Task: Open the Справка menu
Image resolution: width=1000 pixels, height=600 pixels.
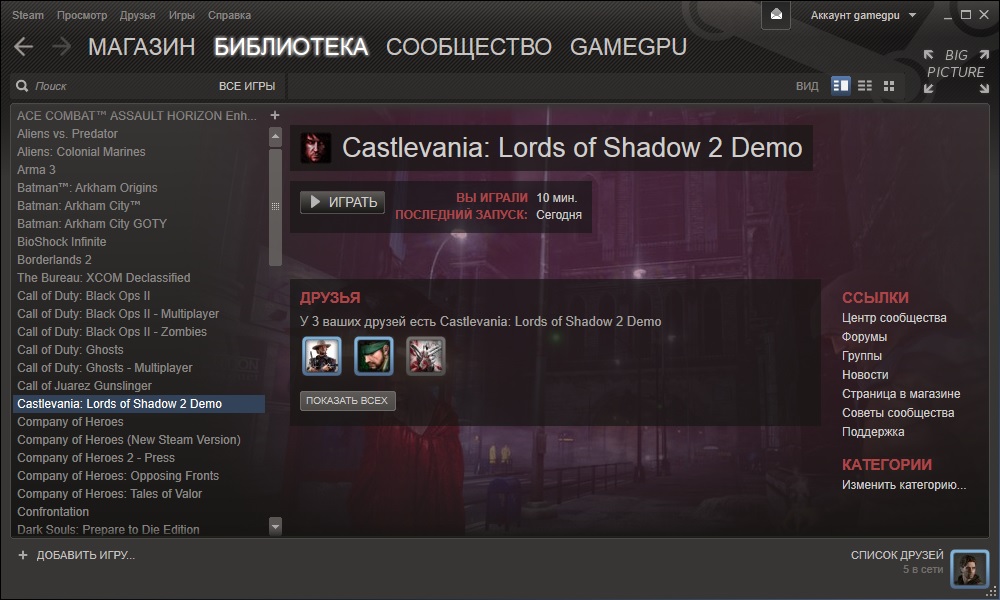Action: [229, 15]
